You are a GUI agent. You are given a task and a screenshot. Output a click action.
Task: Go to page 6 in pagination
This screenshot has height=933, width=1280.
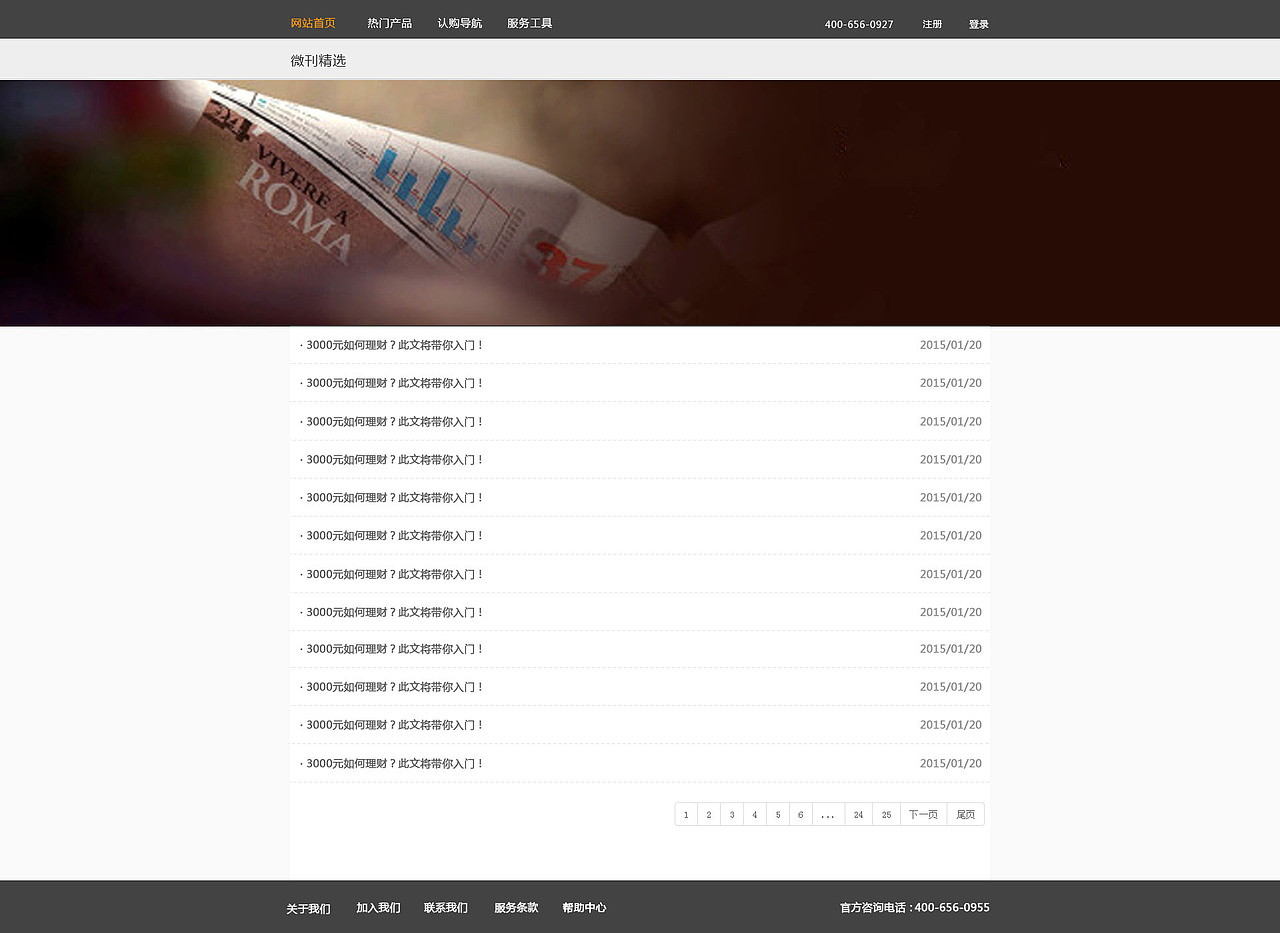pyautogui.click(x=801, y=814)
